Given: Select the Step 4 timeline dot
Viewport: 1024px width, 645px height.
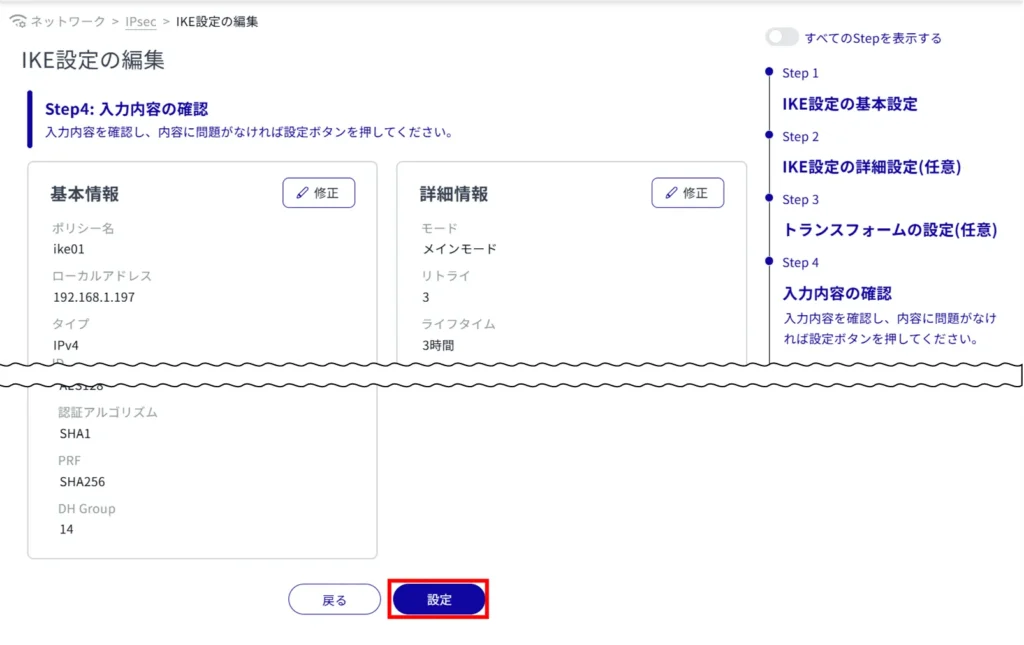Looking at the screenshot, I should pyautogui.click(x=768, y=261).
